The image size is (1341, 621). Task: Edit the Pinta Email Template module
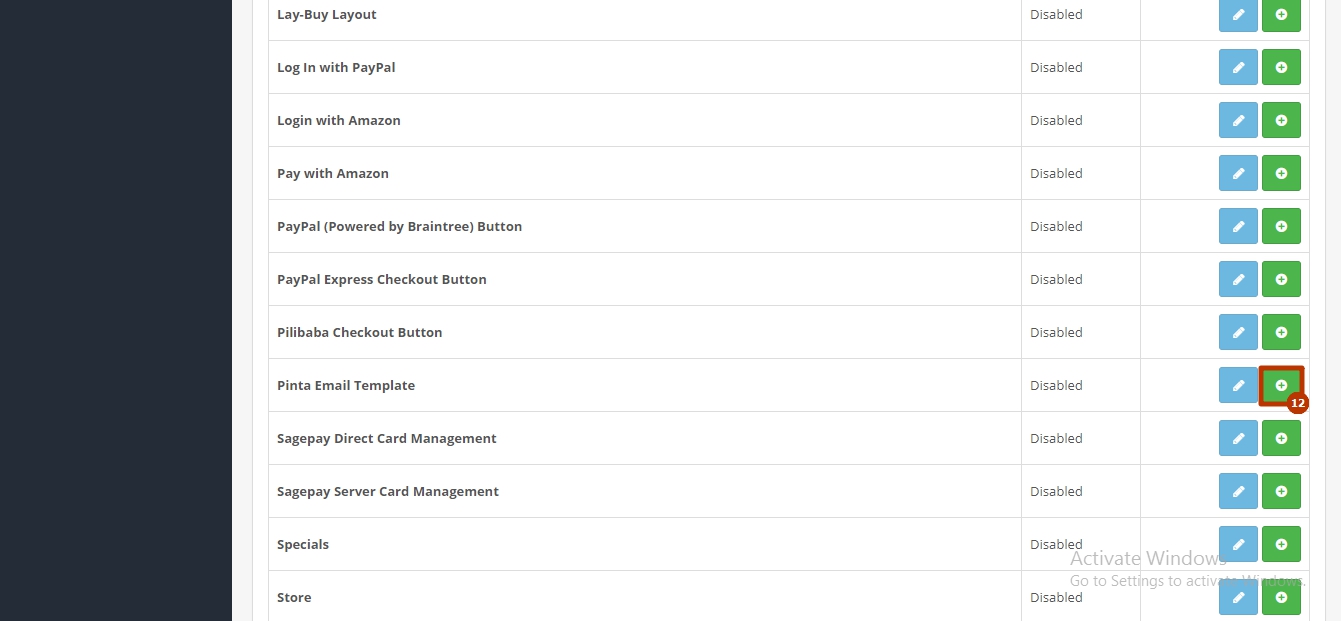pos(1238,385)
